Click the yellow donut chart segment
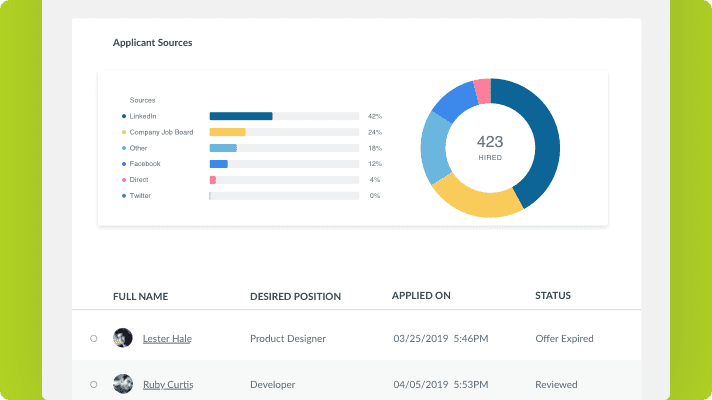 (x=480, y=202)
